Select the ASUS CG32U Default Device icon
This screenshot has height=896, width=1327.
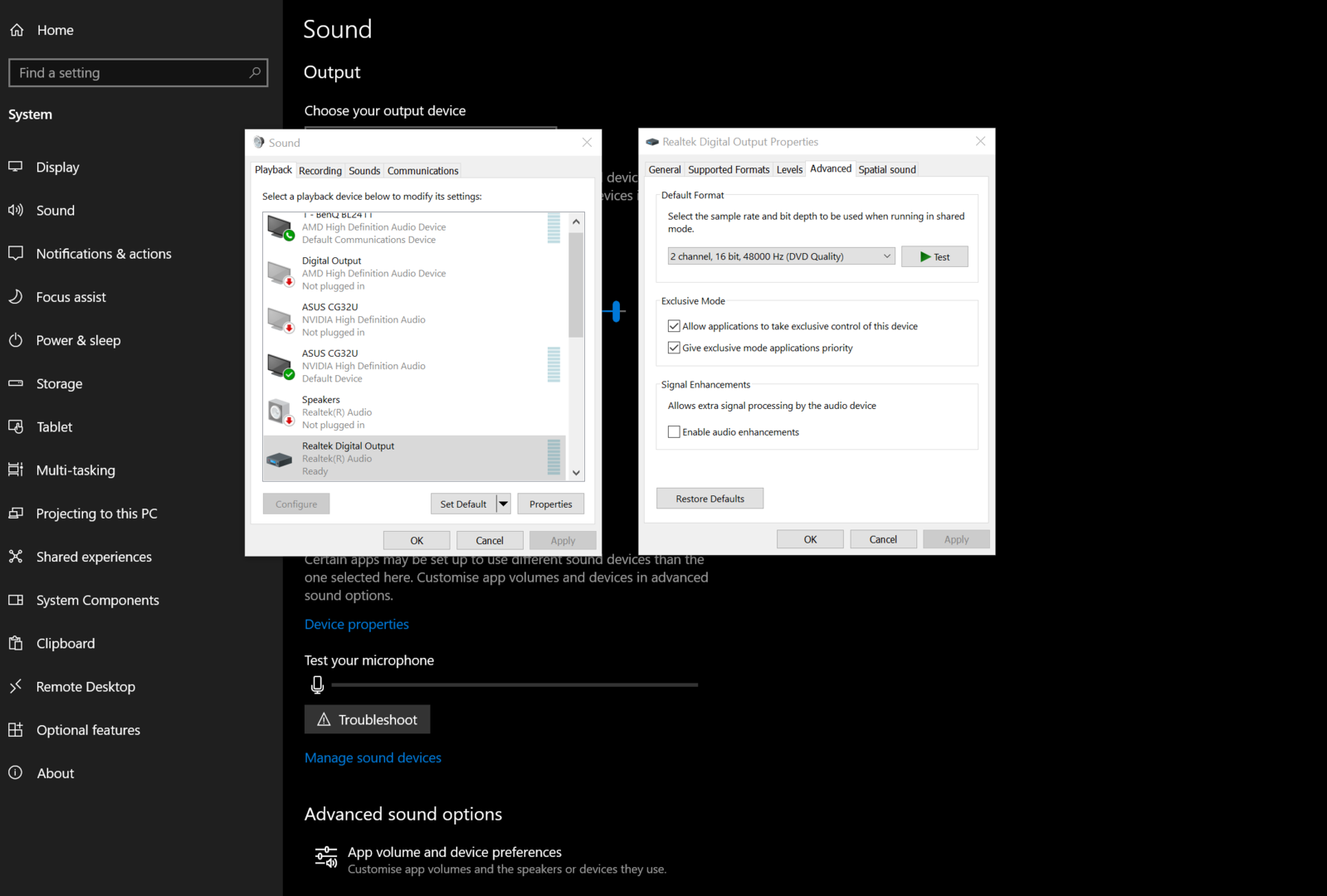point(281,366)
